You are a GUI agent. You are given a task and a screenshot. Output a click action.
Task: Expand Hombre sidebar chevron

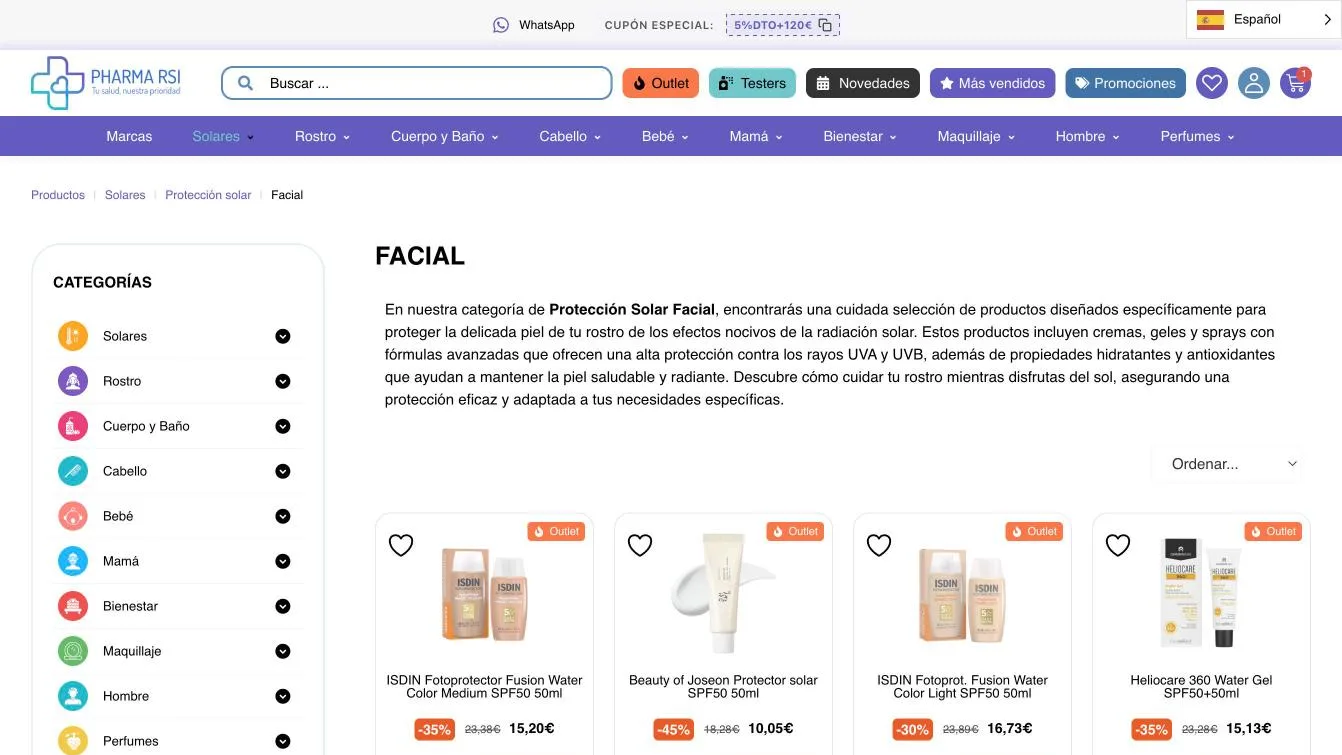click(283, 696)
